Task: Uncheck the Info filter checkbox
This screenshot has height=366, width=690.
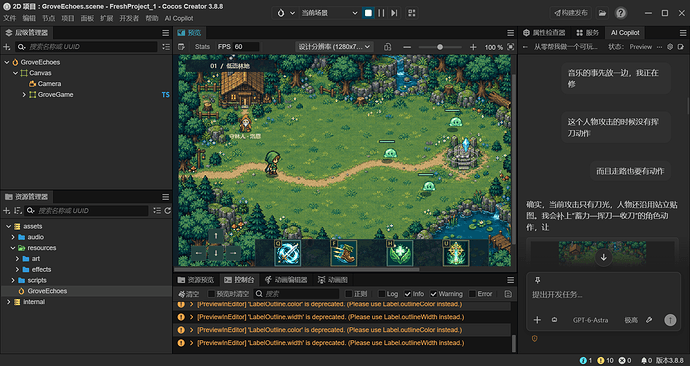Action: [x=407, y=294]
